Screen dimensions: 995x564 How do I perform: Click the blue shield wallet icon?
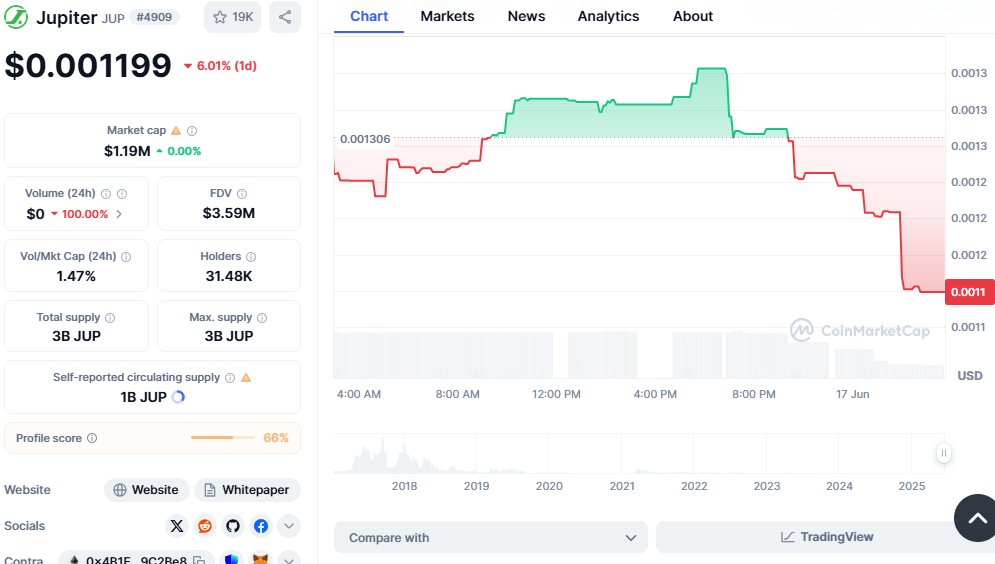click(x=232, y=560)
